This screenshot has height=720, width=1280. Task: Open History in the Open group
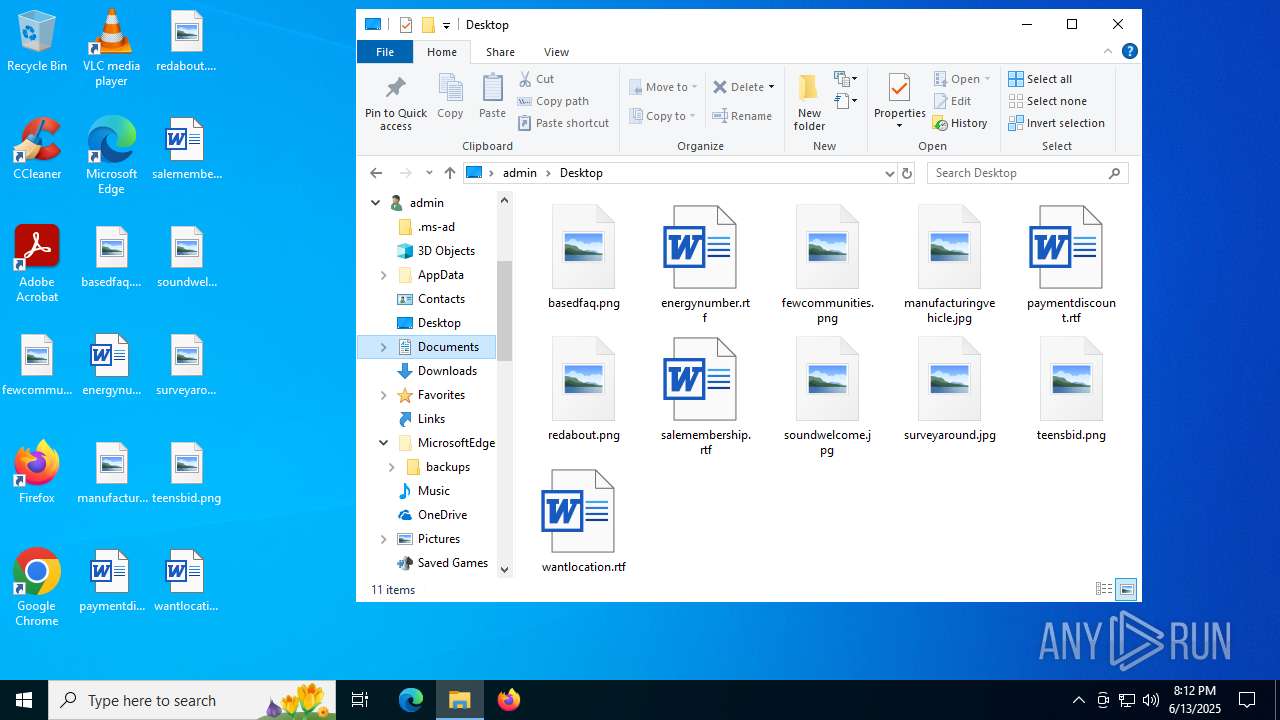coord(960,123)
